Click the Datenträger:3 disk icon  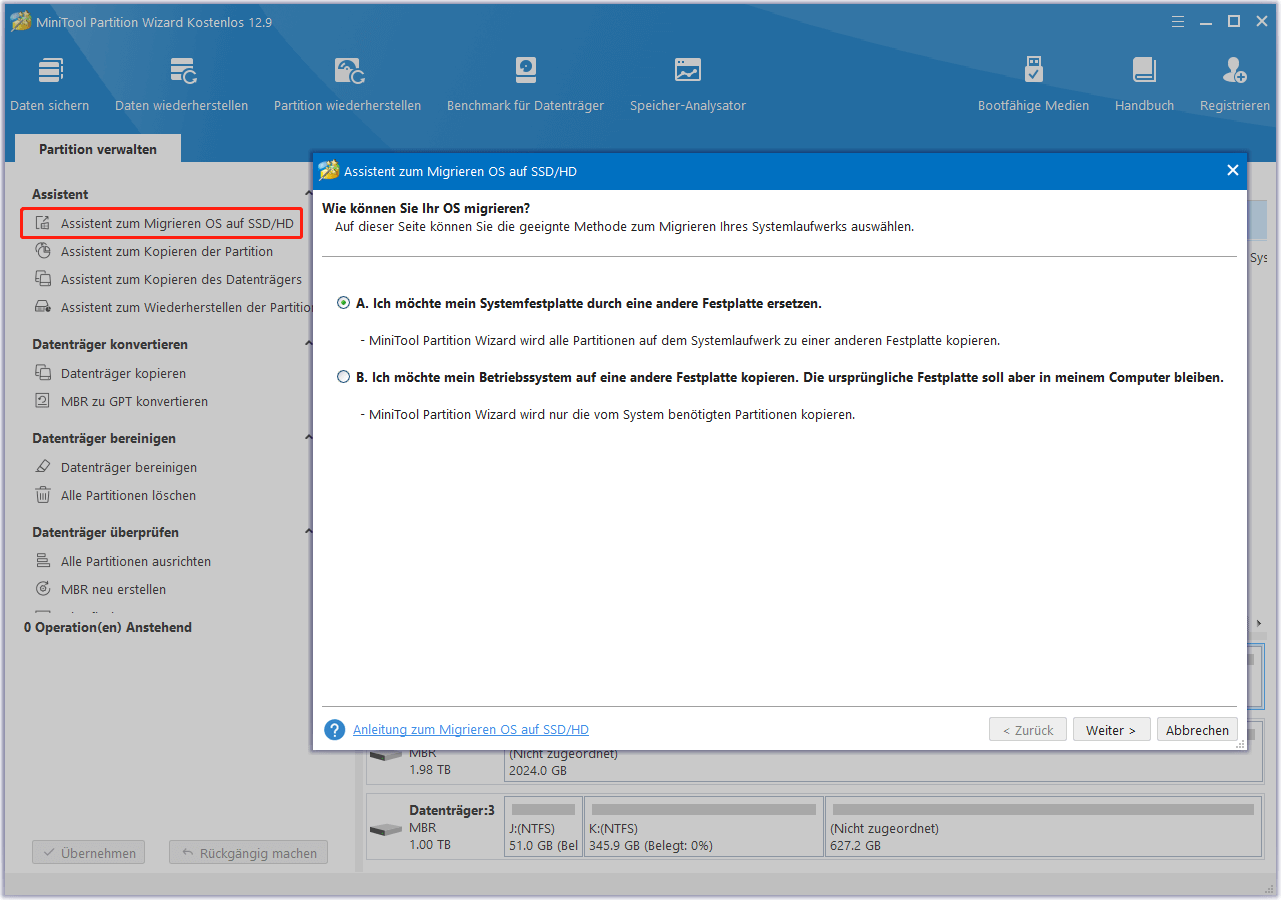(x=385, y=830)
